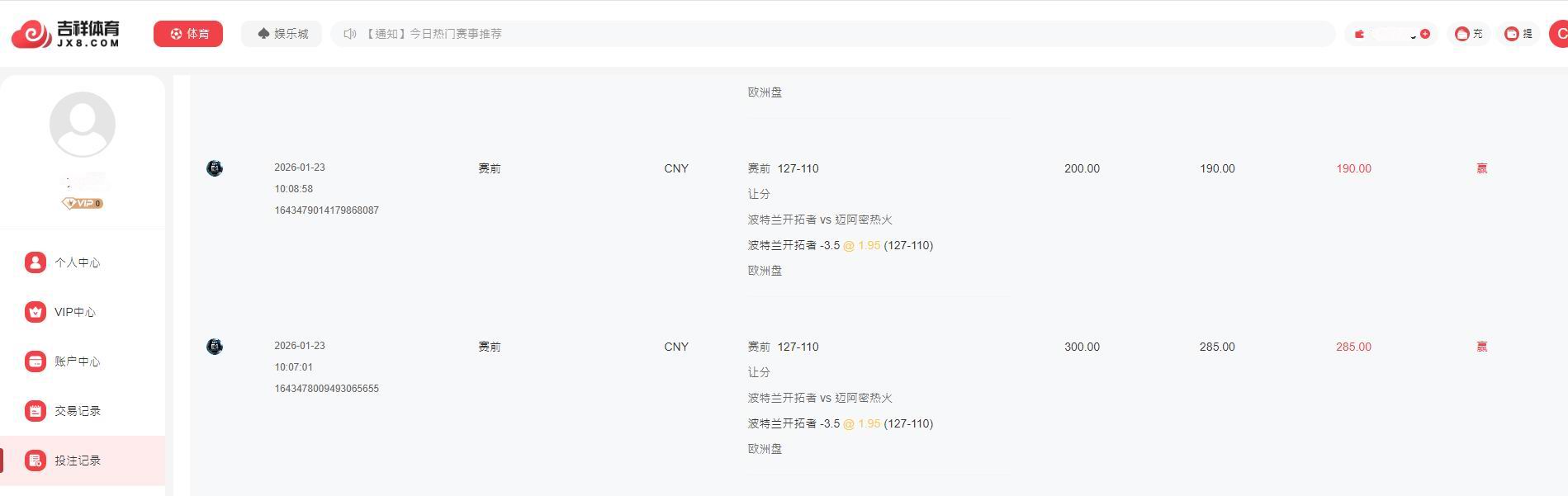
Task: Switch to the 娱乐城 casino tab
Action: point(282,34)
